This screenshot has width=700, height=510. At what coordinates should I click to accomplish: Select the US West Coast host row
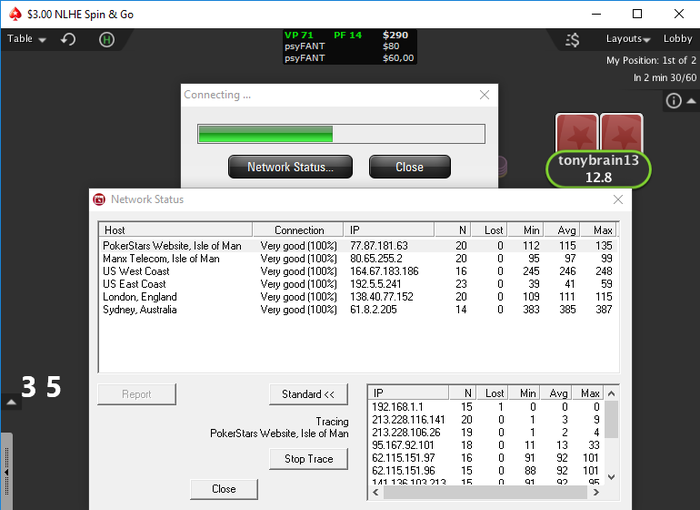358,271
